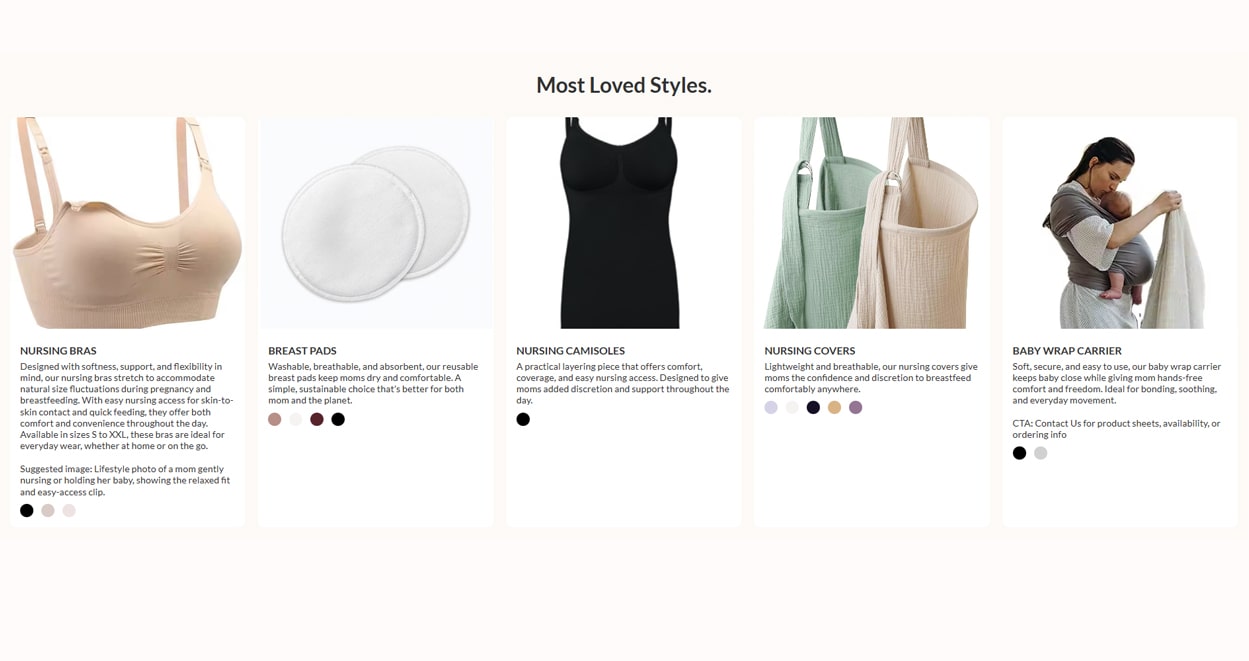Select black swatch under Nursing Camisoles

click(523, 420)
